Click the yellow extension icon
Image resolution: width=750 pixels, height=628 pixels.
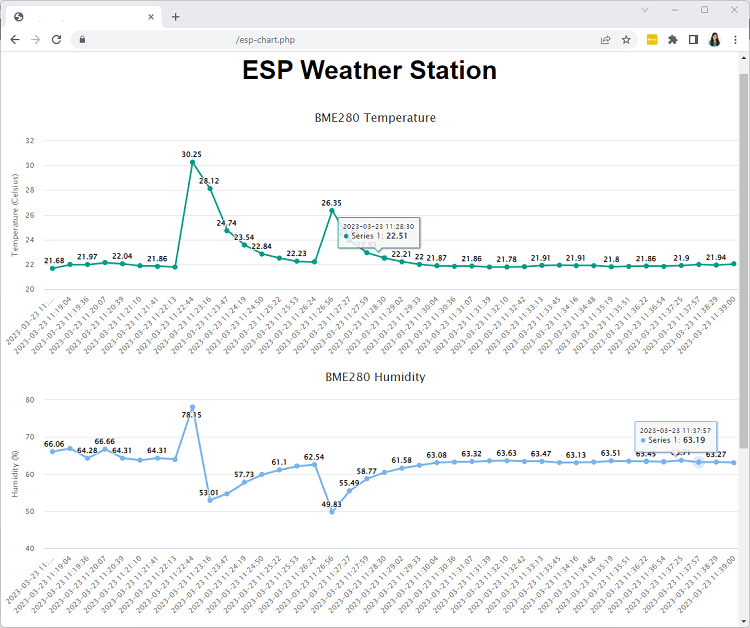[x=652, y=40]
